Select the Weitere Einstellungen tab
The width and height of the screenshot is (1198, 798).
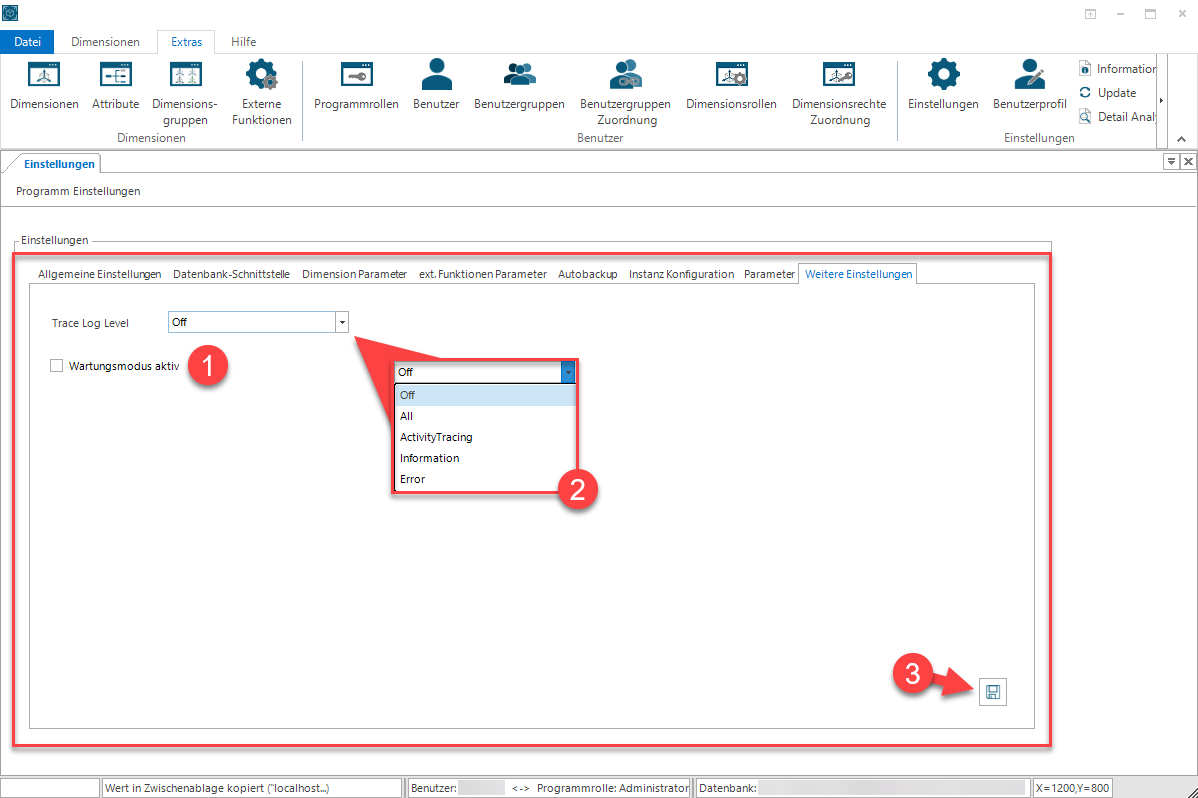click(x=858, y=274)
